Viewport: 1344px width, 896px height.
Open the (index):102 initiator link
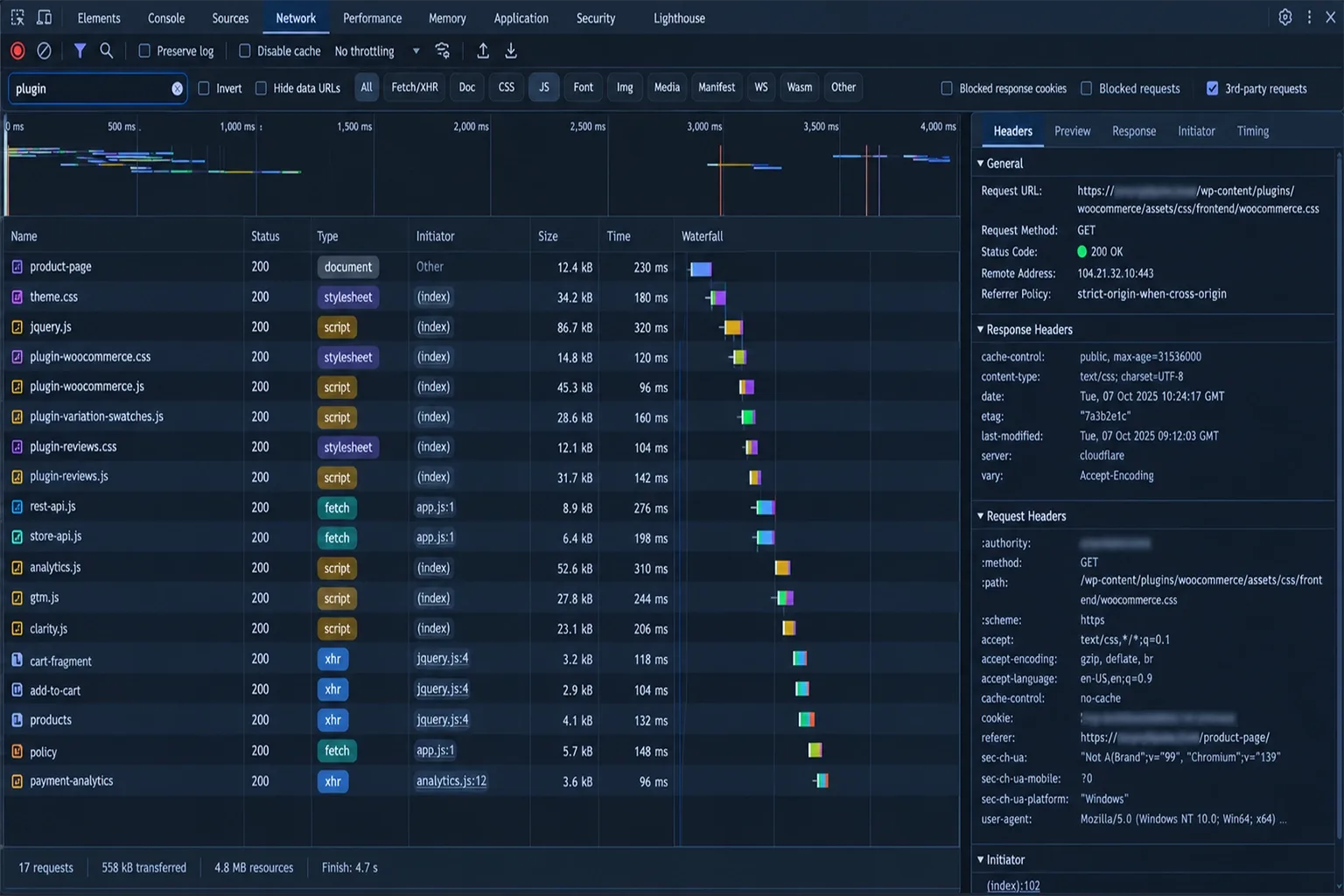pos(1013,885)
